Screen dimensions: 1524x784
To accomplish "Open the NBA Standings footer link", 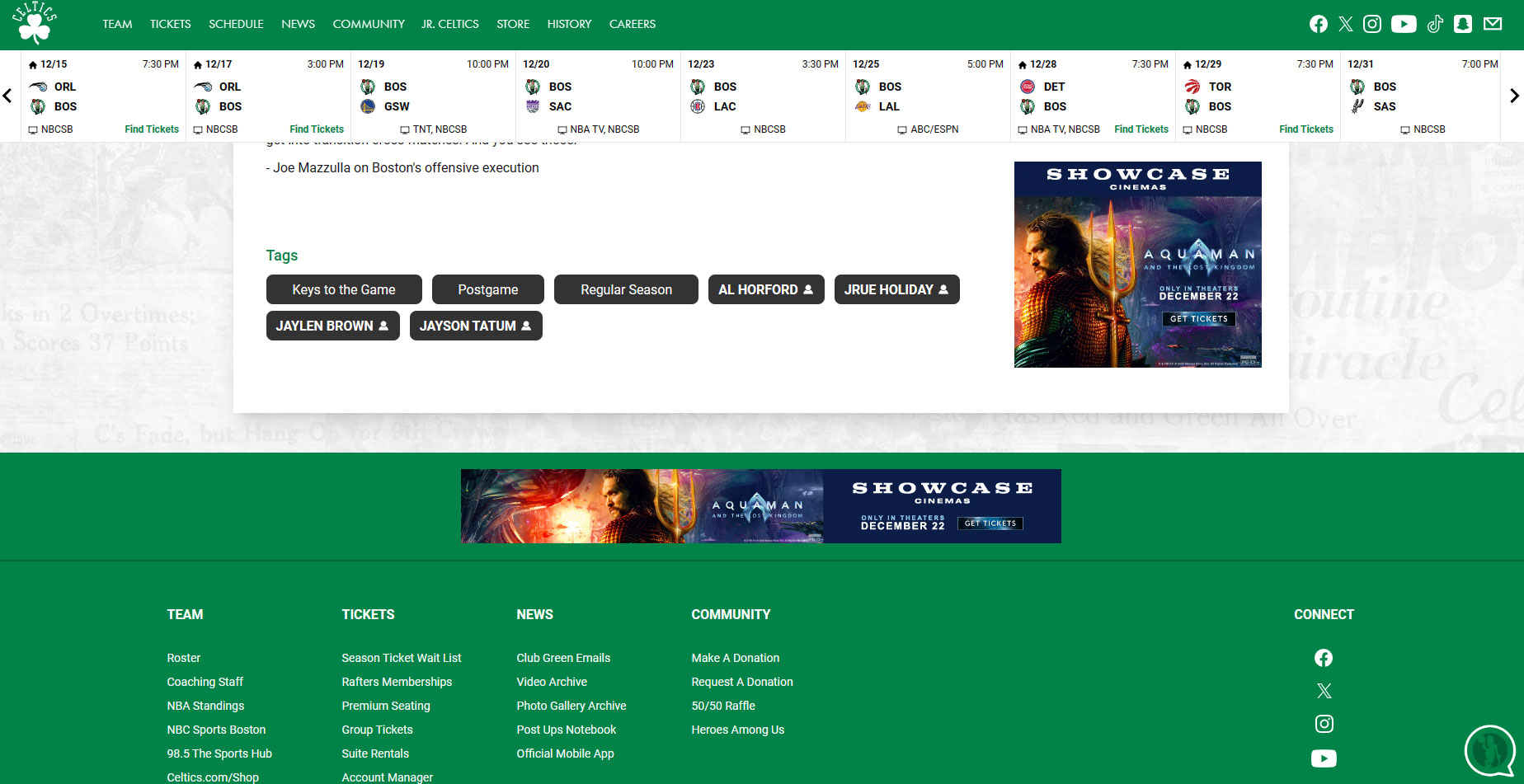I will point(205,706).
